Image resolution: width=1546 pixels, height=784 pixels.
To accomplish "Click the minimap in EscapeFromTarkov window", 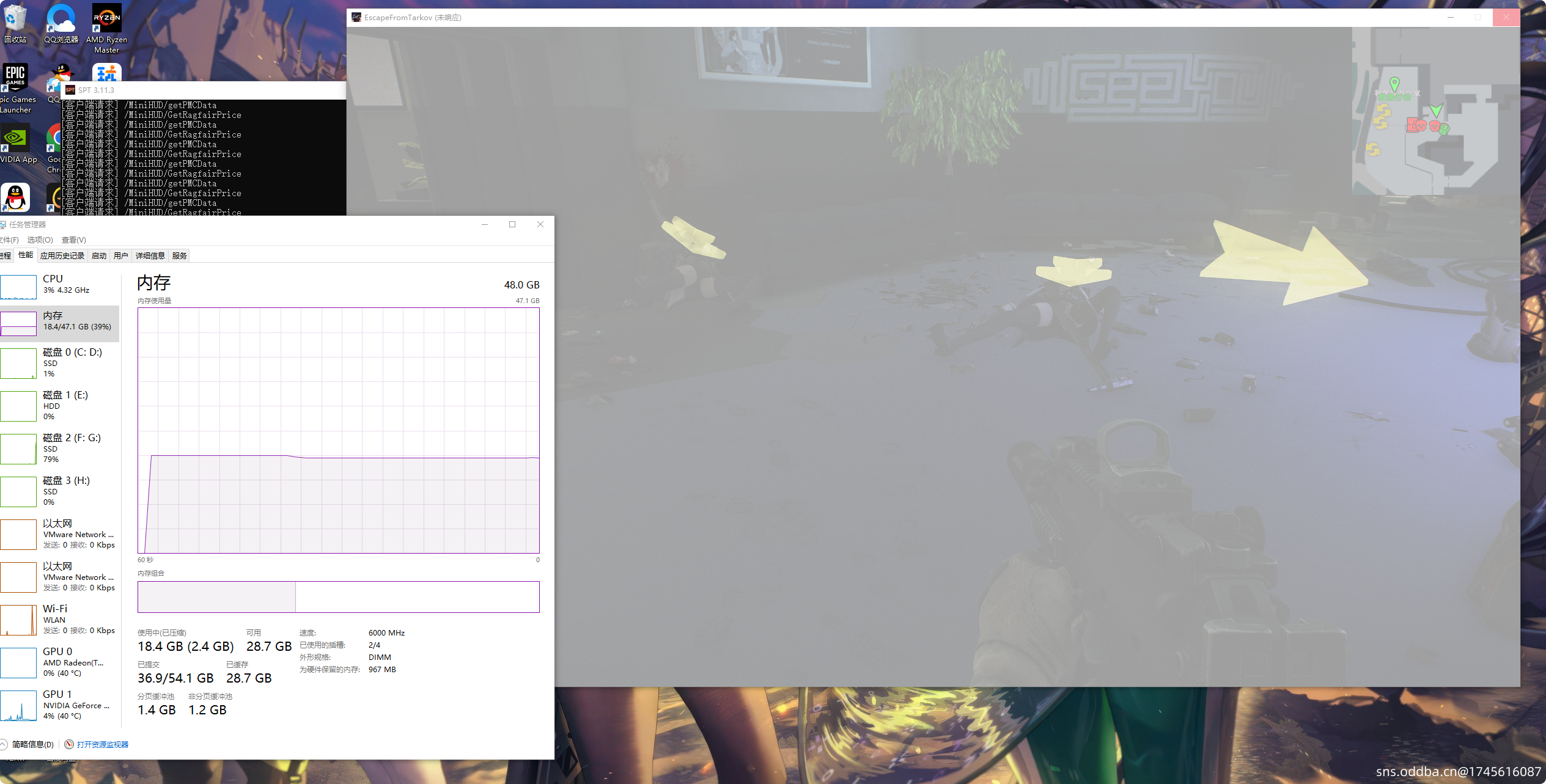I will (x=1435, y=111).
